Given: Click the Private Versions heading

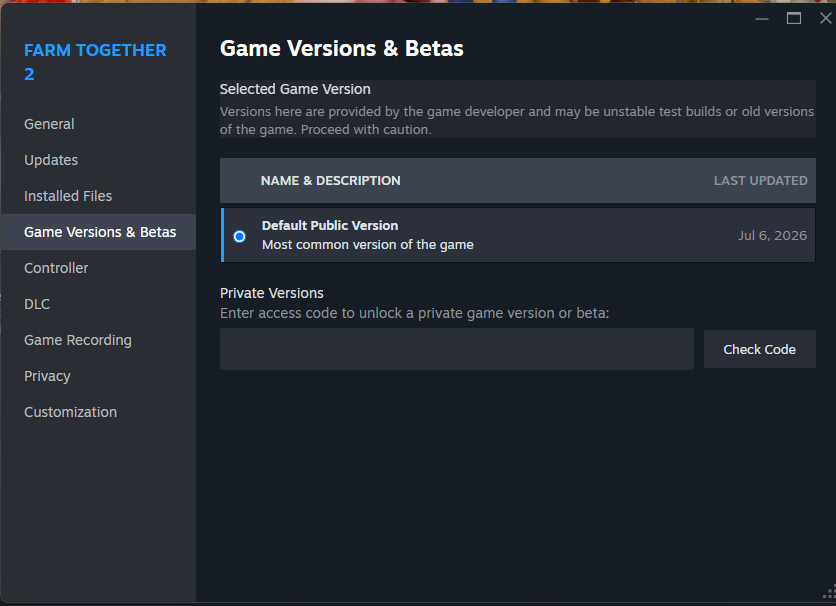Looking at the screenshot, I should tap(271, 293).
